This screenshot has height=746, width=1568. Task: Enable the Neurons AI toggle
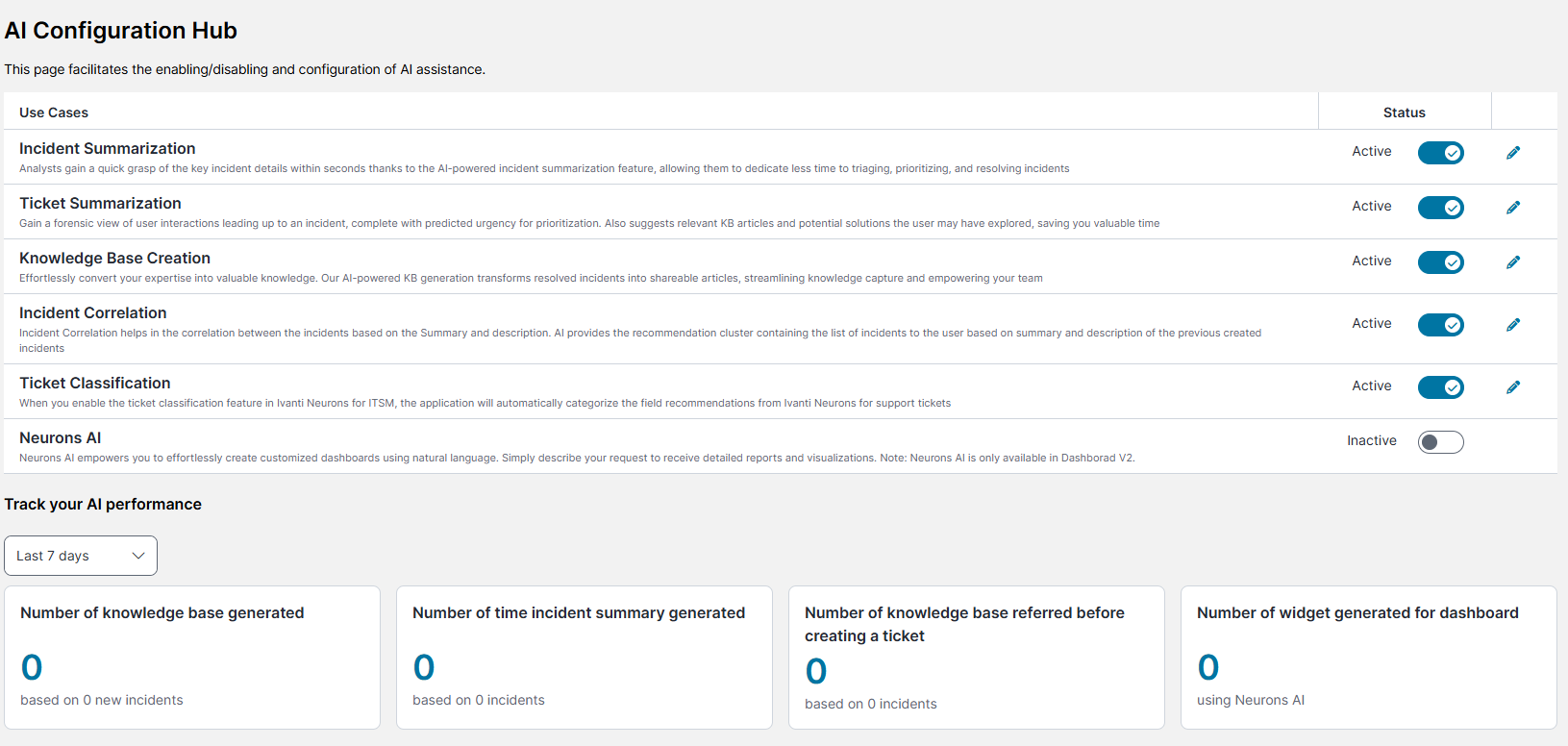click(1440, 442)
